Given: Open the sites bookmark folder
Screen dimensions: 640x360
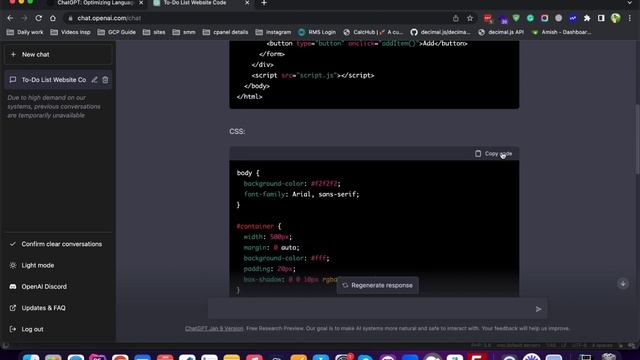Looking at the screenshot, I should coord(154,32).
